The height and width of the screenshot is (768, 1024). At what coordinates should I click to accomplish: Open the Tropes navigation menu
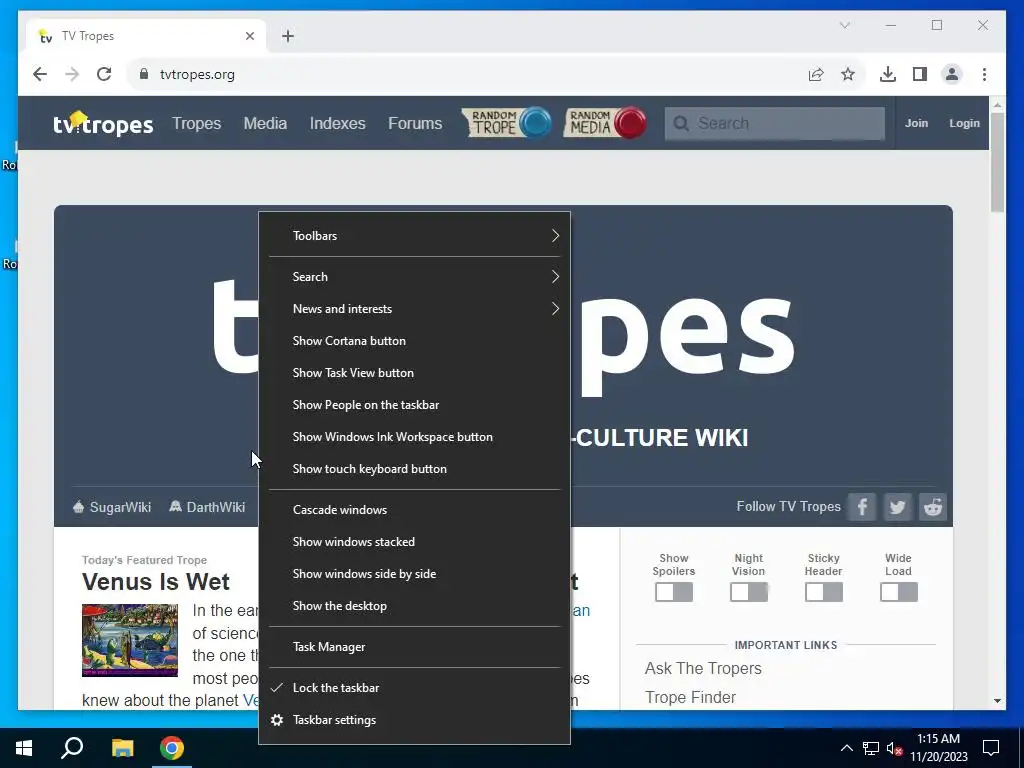(x=197, y=123)
